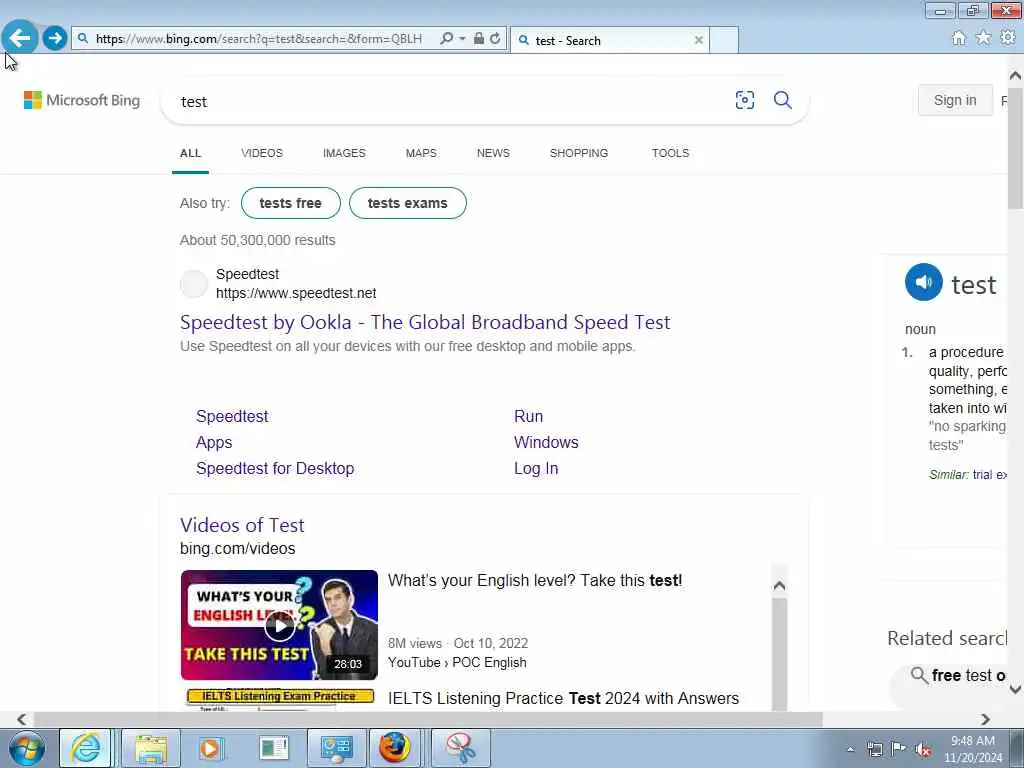Viewport: 1024px width, 768px height.
Task: Switch to the VIDEOS tab
Action: point(262,153)
